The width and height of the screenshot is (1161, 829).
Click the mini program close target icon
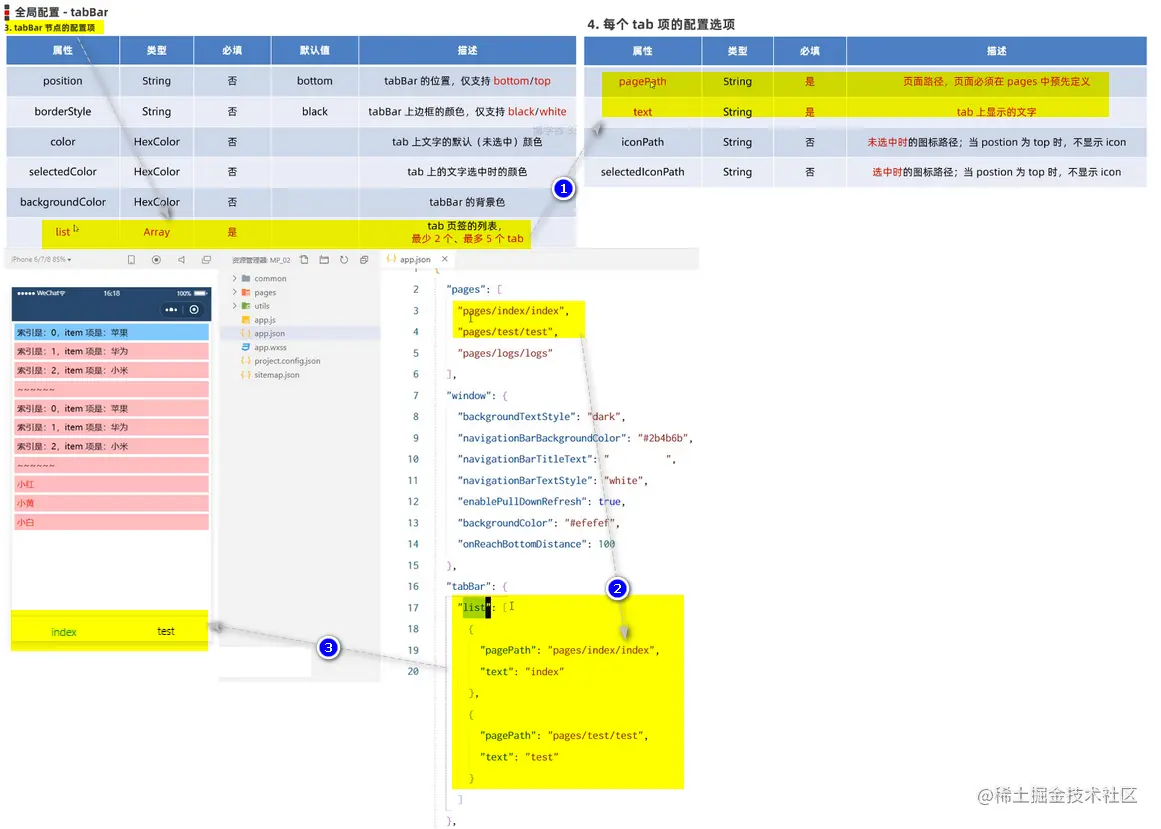[x=194, y=310]
